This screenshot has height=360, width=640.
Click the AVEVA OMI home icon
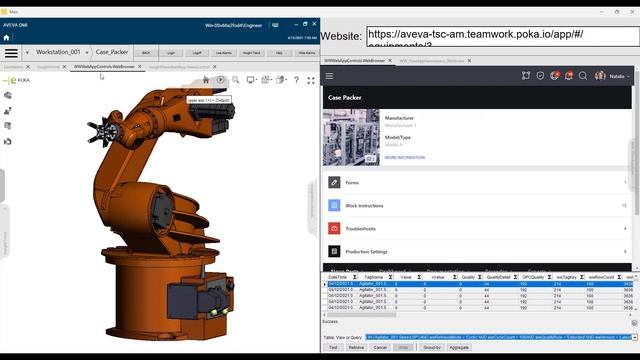tap(6, 38)
